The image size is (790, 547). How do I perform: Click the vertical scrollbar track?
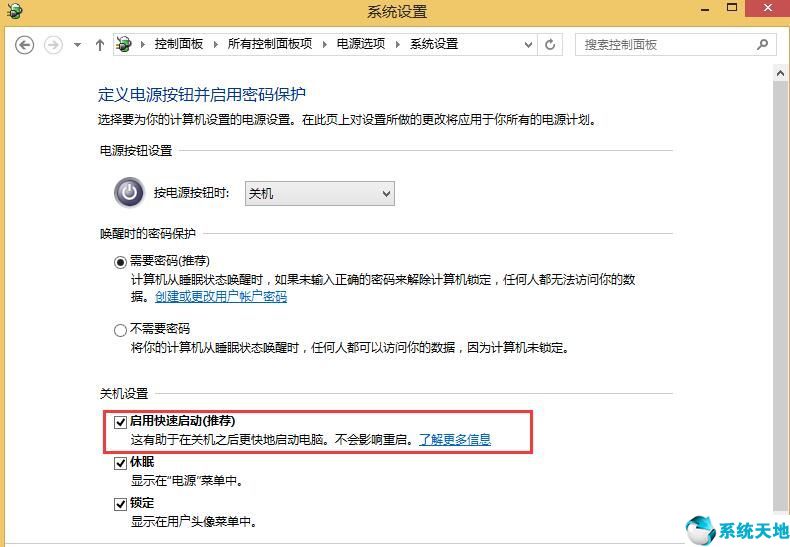coord(780,297)
